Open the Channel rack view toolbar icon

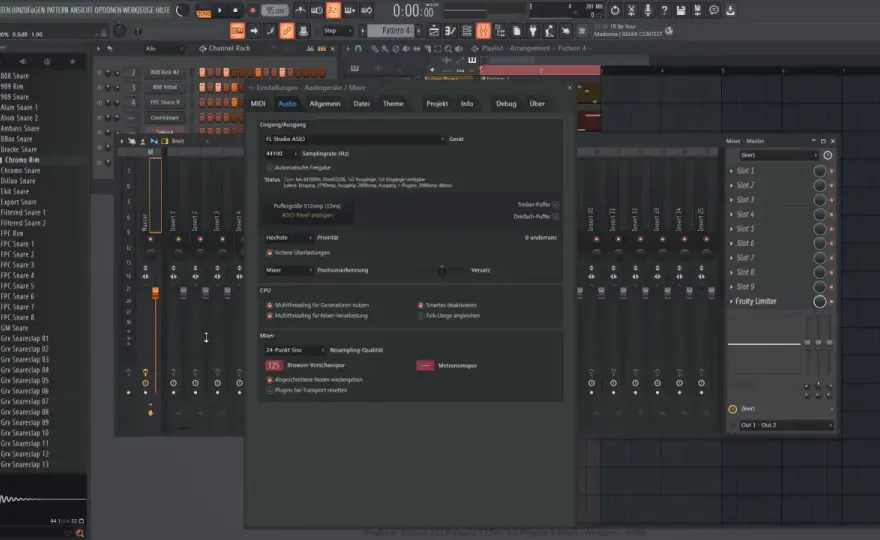467,31
